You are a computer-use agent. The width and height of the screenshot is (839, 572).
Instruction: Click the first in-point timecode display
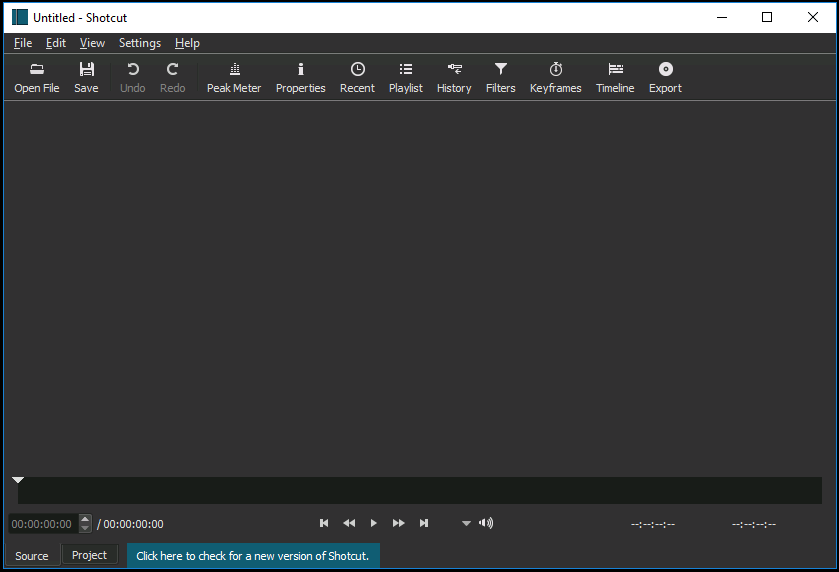pos(653,524)
